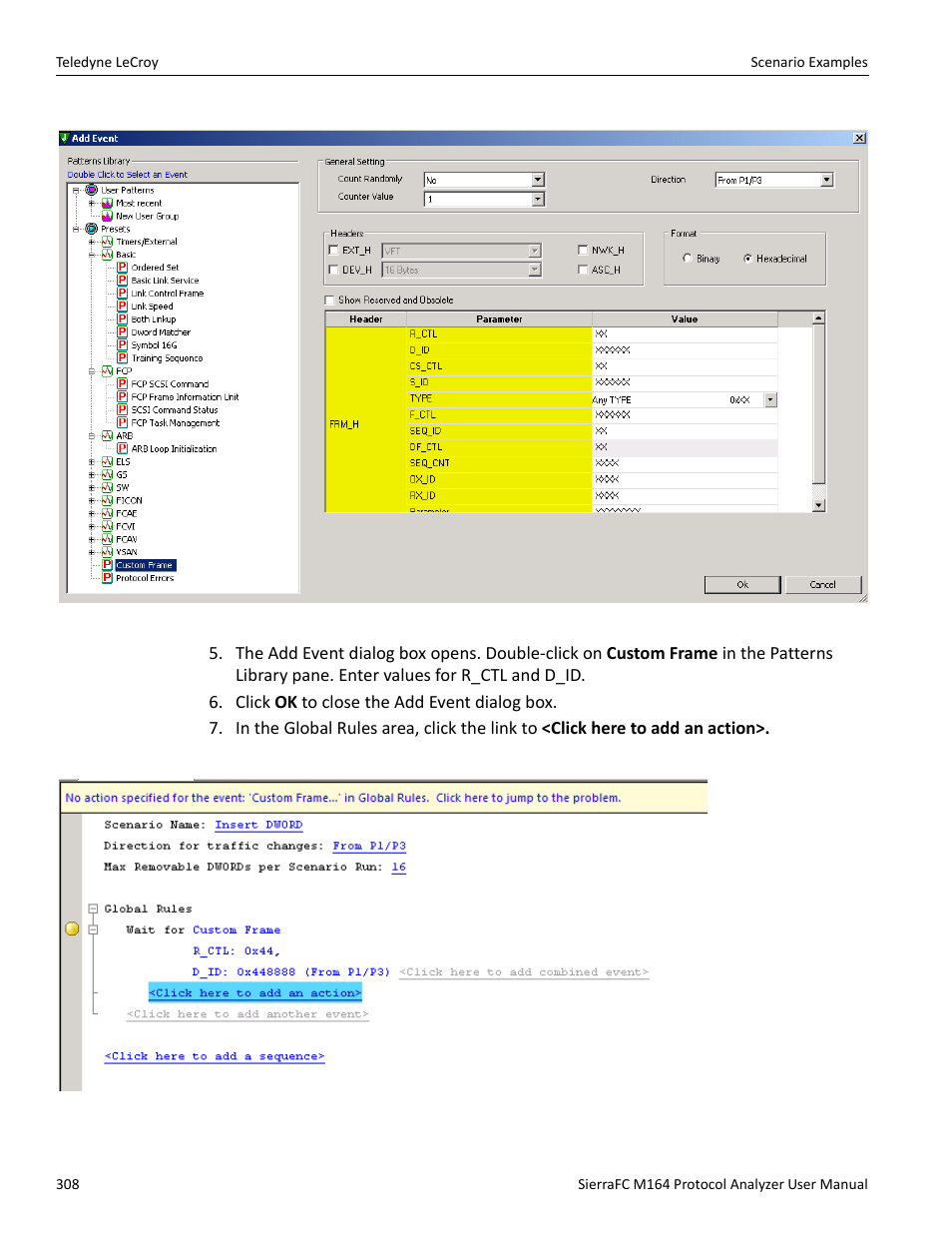Enable the NWK_H header checkbox
The height and width of the screenshot is (1233, 952).
pos(583,251)
